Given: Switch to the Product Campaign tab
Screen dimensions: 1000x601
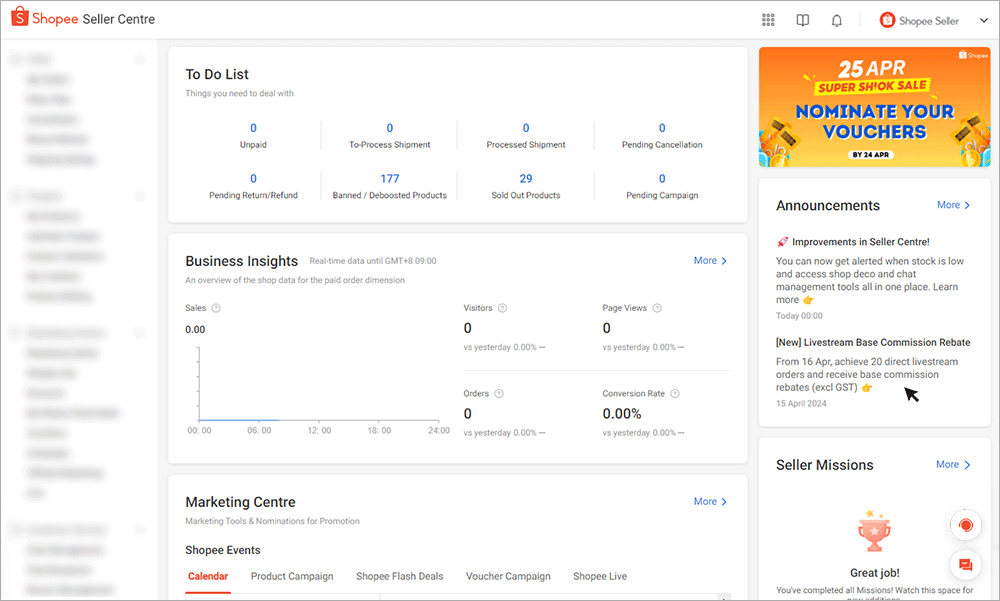Looking at the screenshot, I should tap(292, 576).
